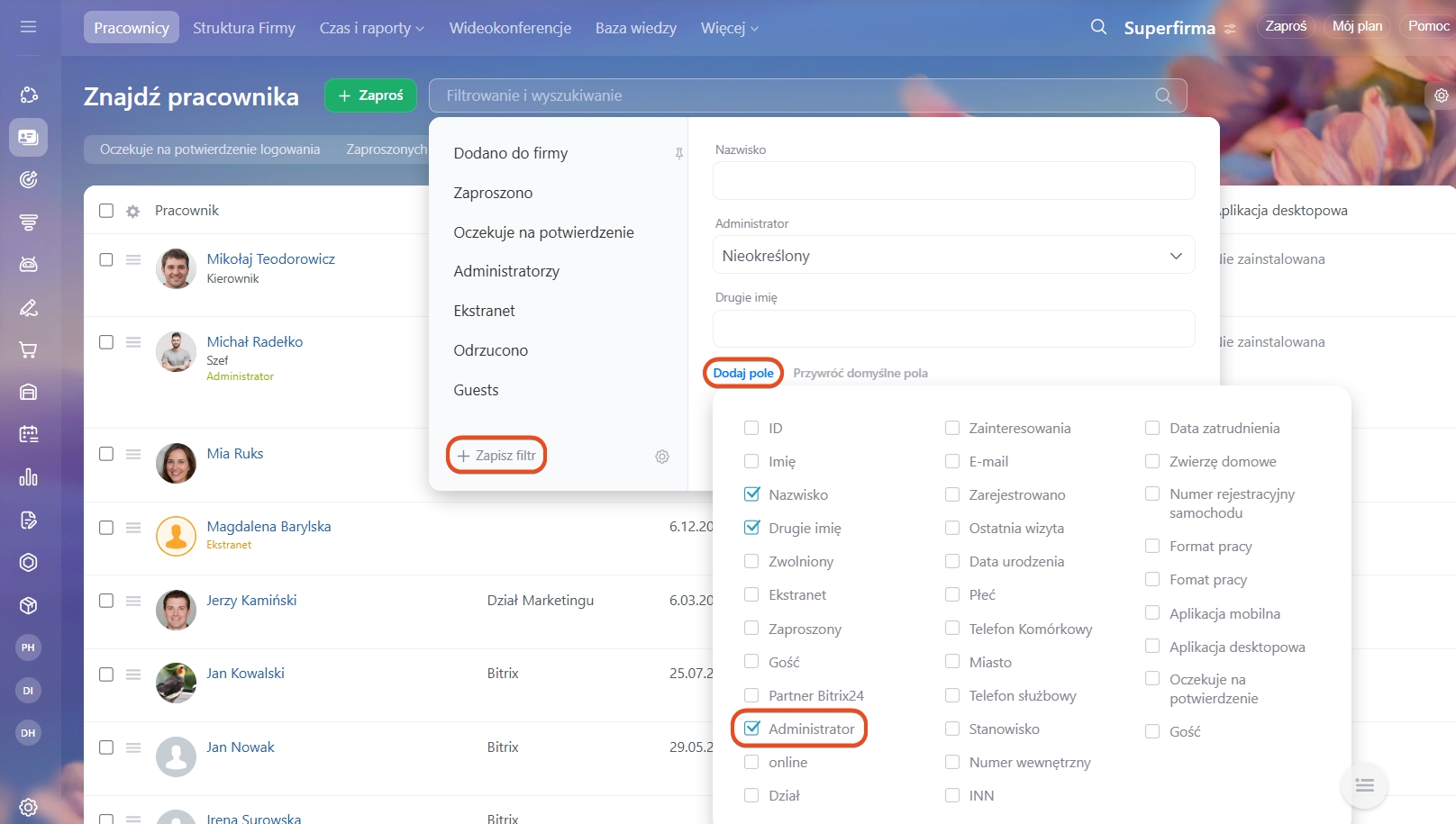This screenshot has width=1456, height=824.
Task: Open the shopping cart icon in sidebar
Action: pyautogui.click(x=29, y=349)
